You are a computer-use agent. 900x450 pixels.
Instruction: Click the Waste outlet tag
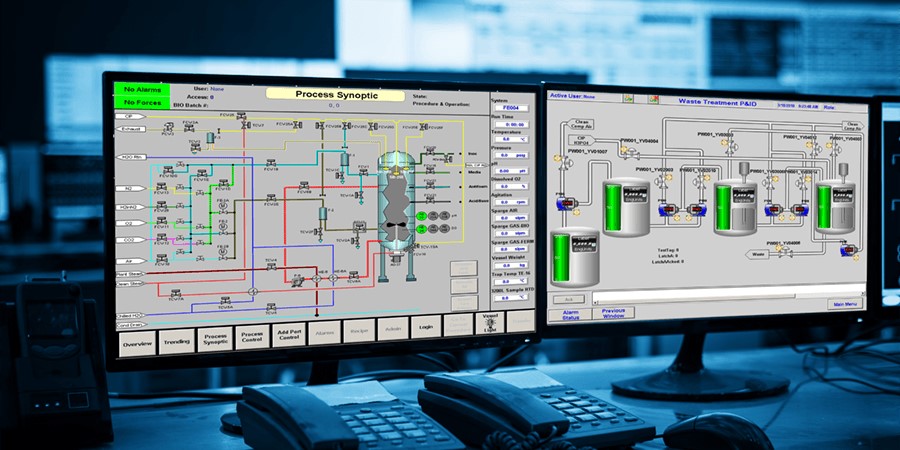pyautogui.click(x=758, y=254)
